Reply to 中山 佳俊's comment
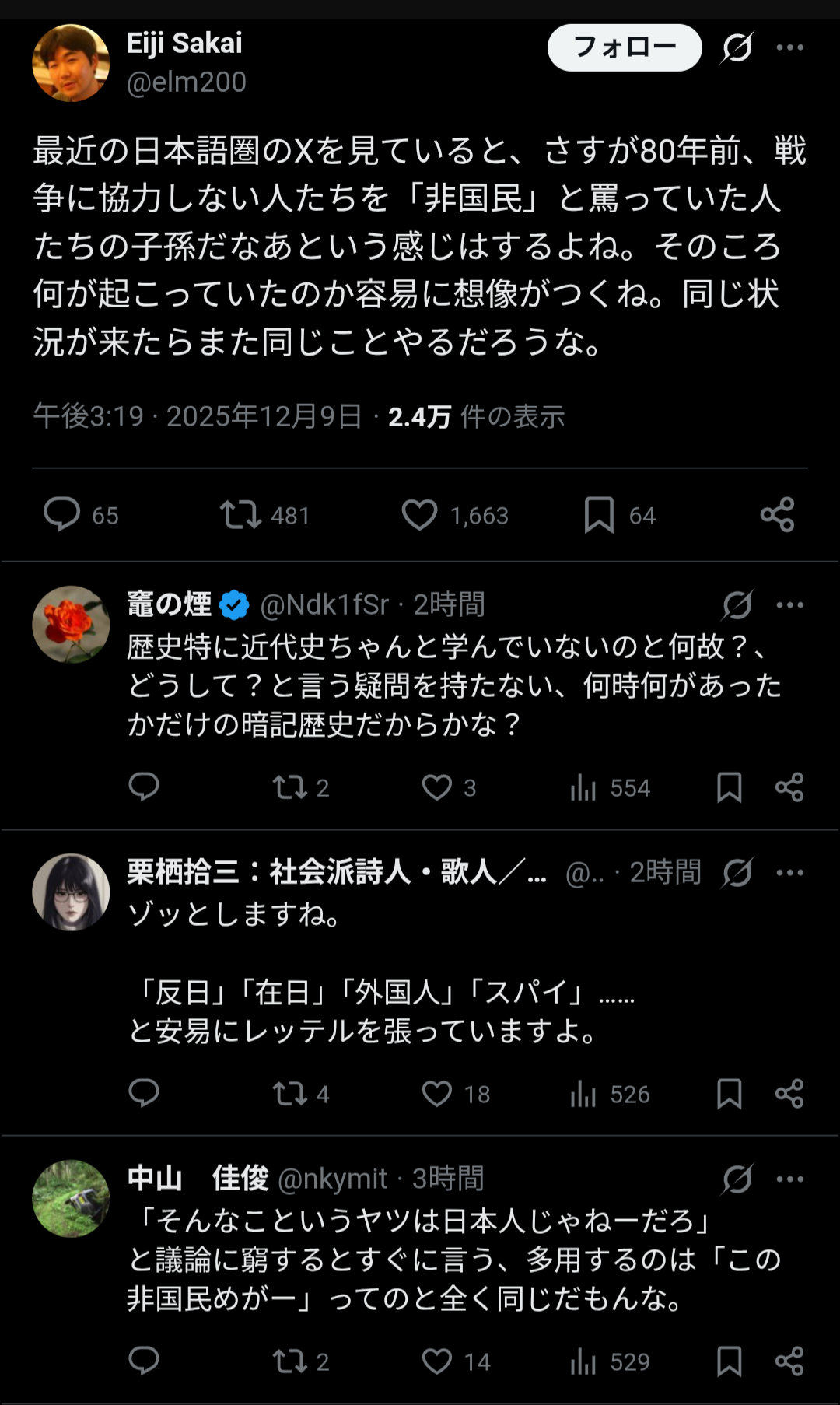Screen dimensions: 840x1405 pos(144,1361)
